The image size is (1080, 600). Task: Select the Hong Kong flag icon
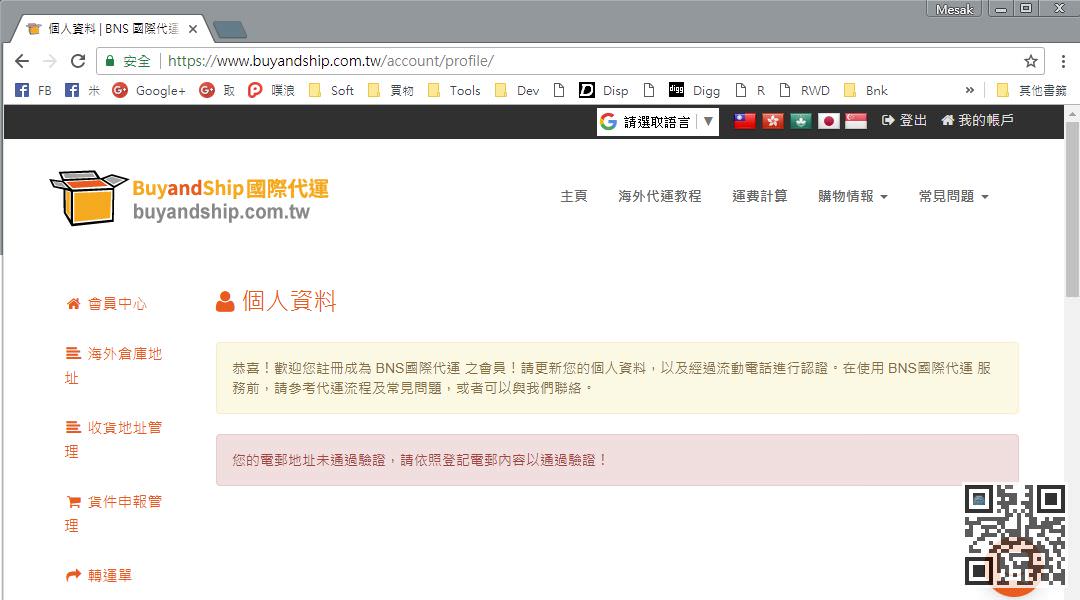(773, 121)
